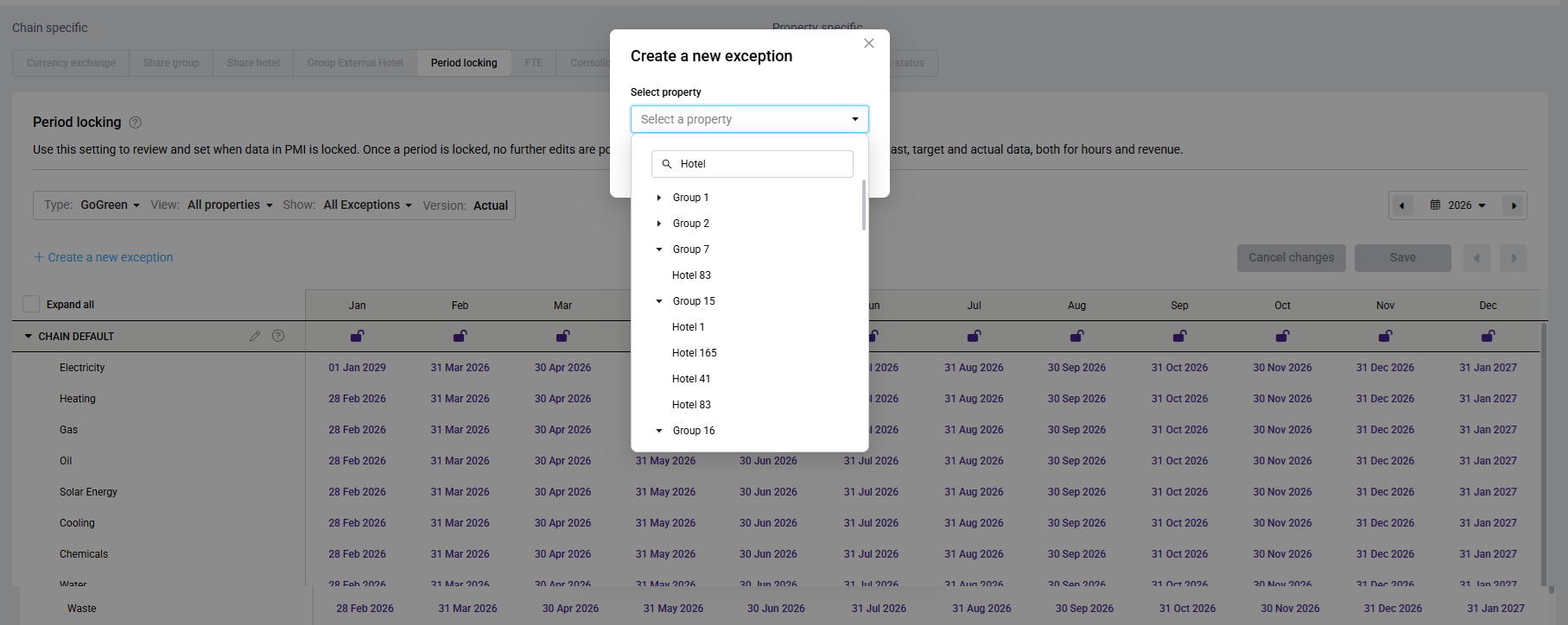
Task: Switch to the Share hotel tab
Action: point(253,63)
